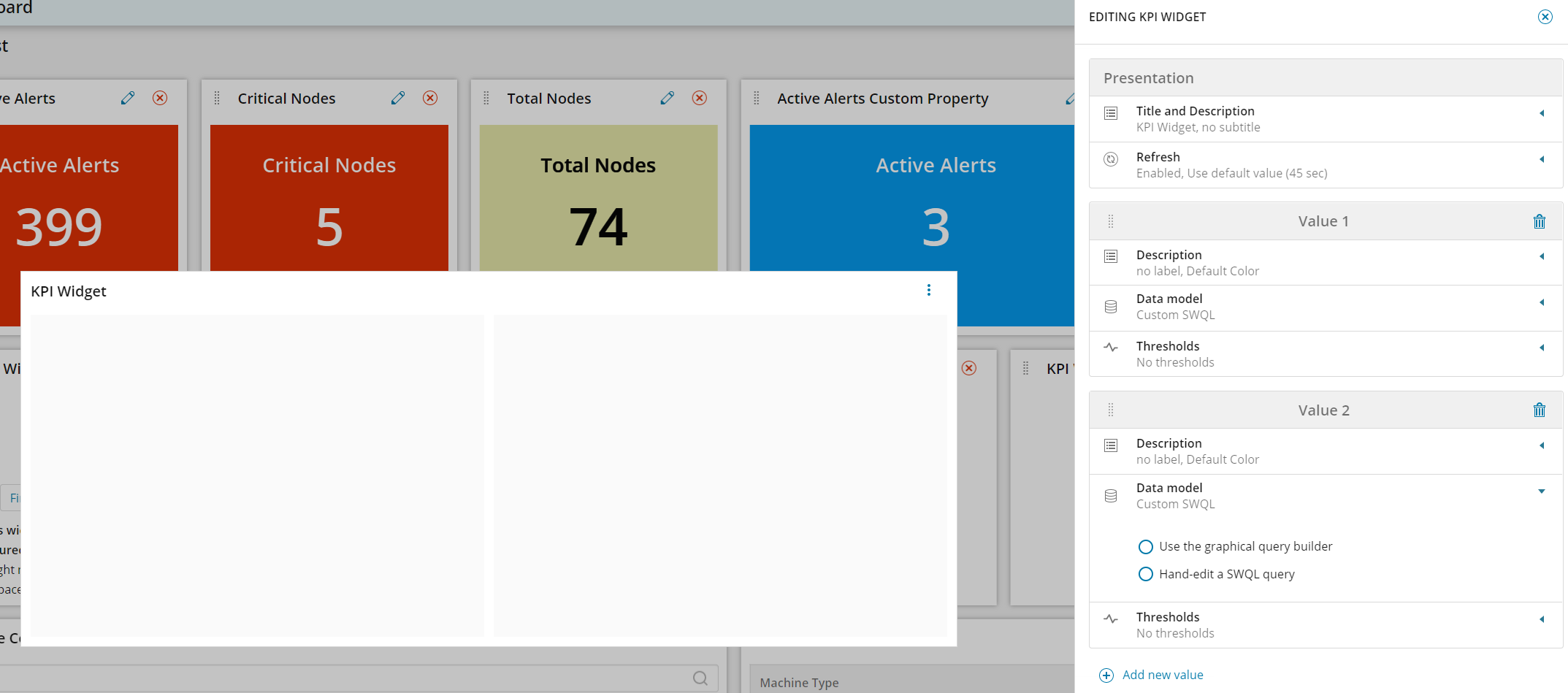Click the right empty KPI preview tile
Screen dimensions: 1568x693
720,475
